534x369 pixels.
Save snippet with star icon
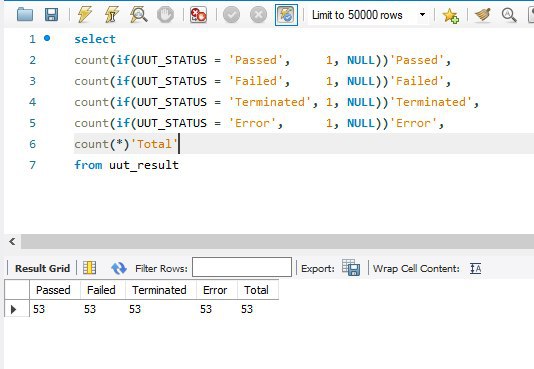pos(450,16)
